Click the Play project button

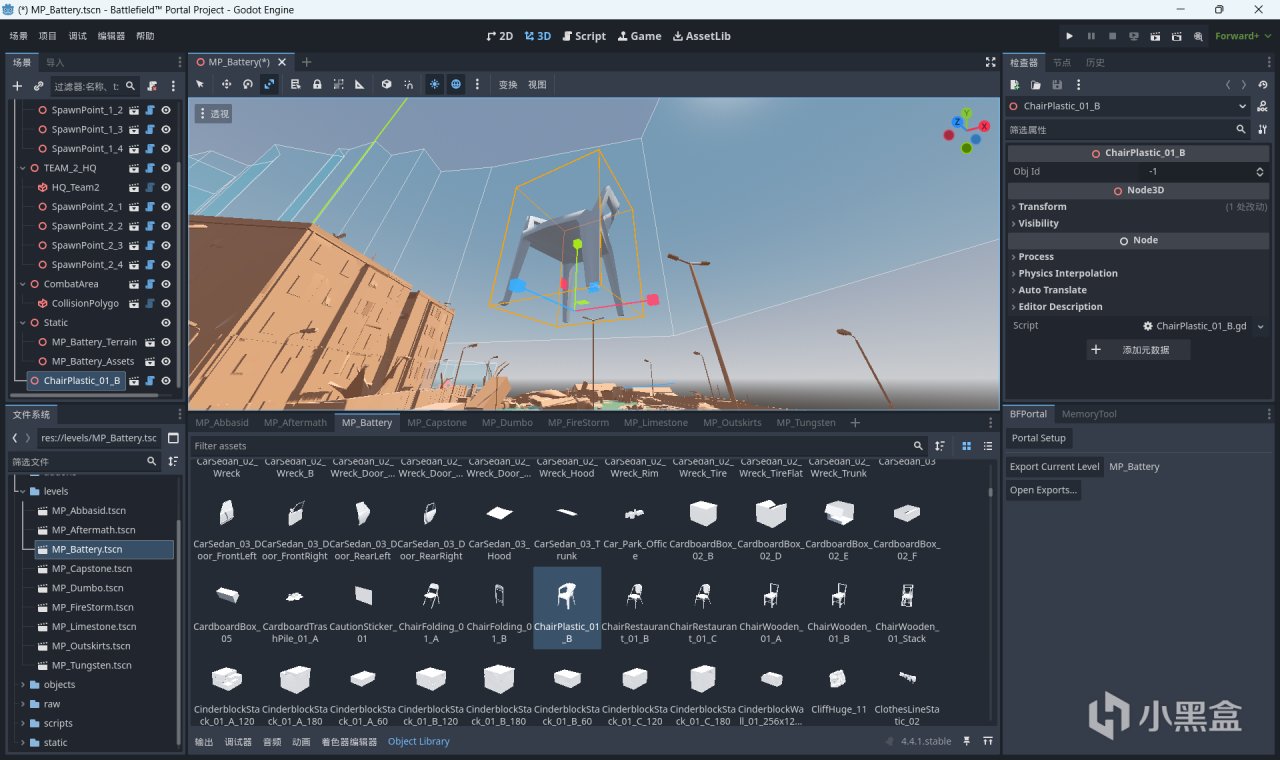click(1069, 36)
